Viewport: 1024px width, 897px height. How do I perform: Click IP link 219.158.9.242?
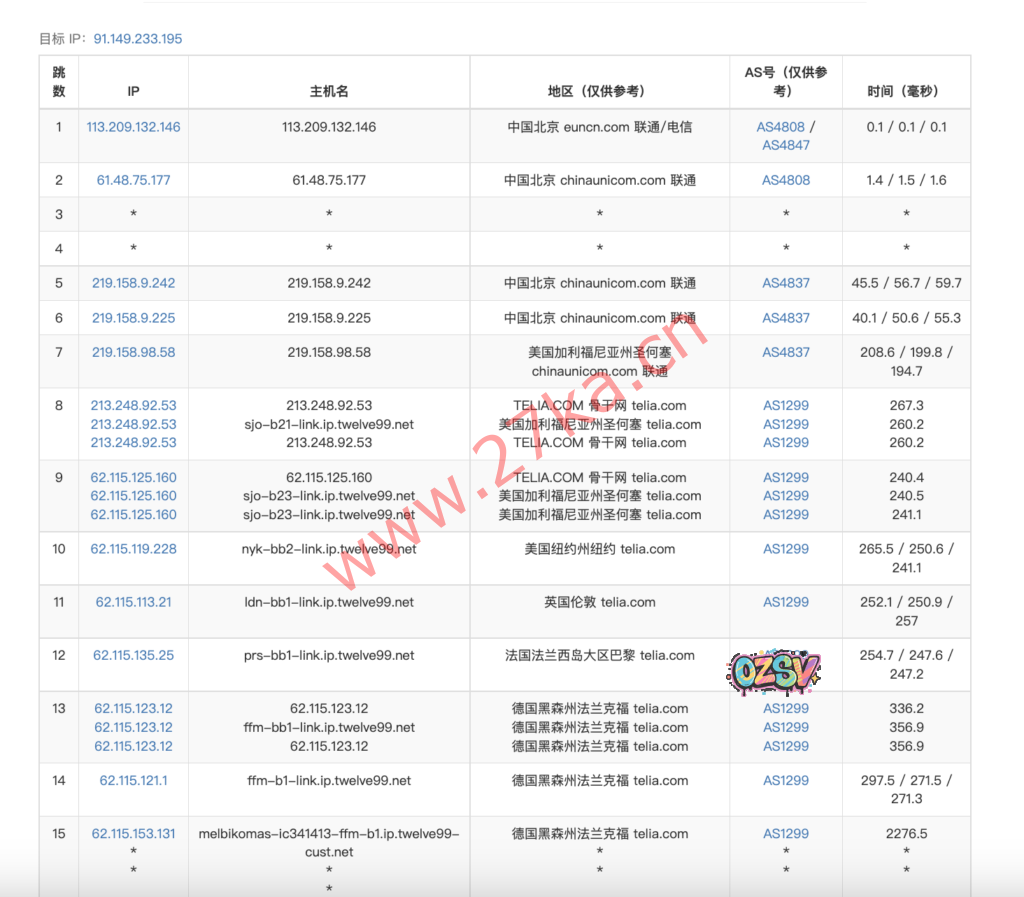[133, 283]
